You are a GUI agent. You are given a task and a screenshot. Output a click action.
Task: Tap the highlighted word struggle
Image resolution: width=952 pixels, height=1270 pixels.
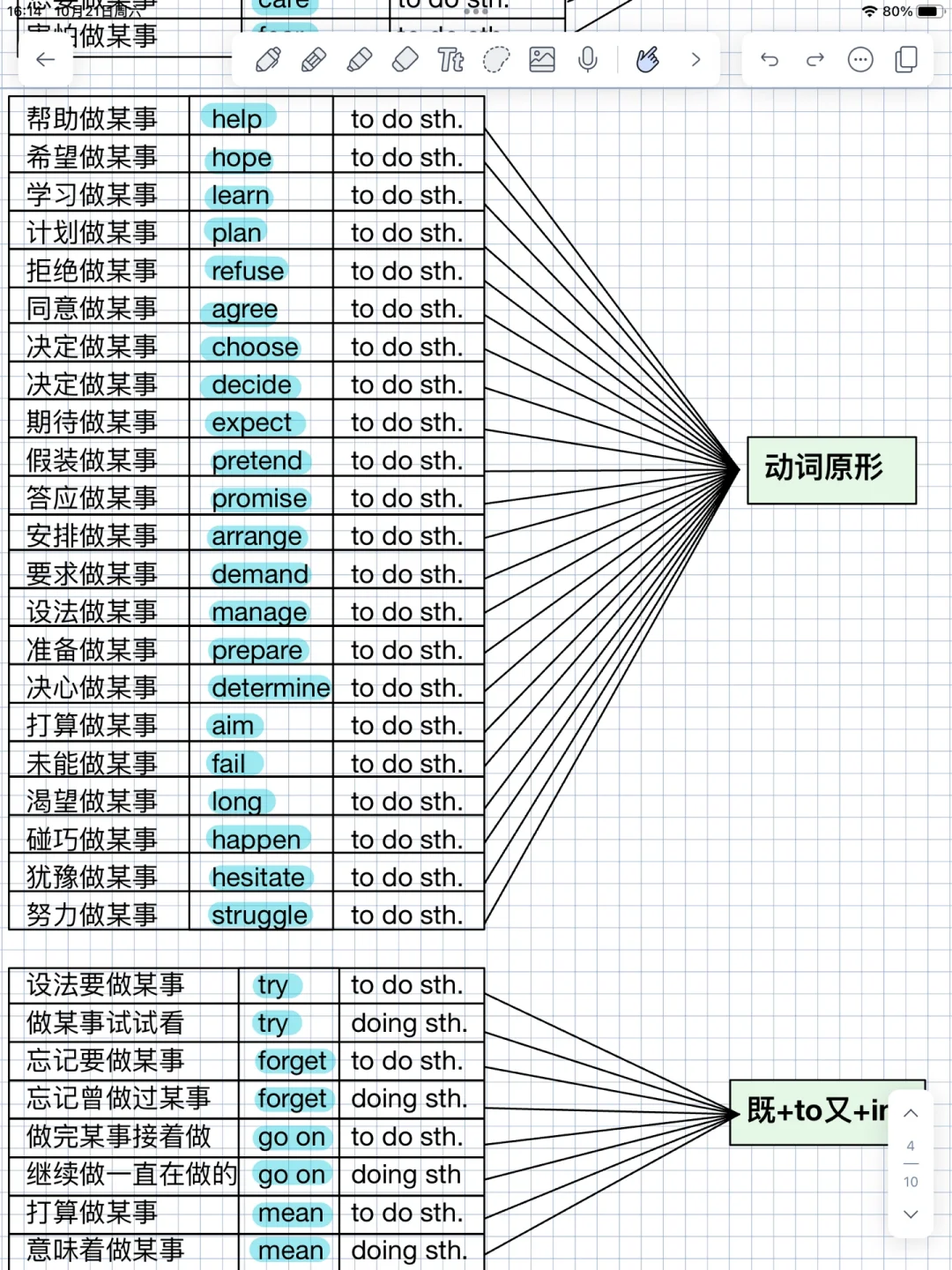point(259,915)
